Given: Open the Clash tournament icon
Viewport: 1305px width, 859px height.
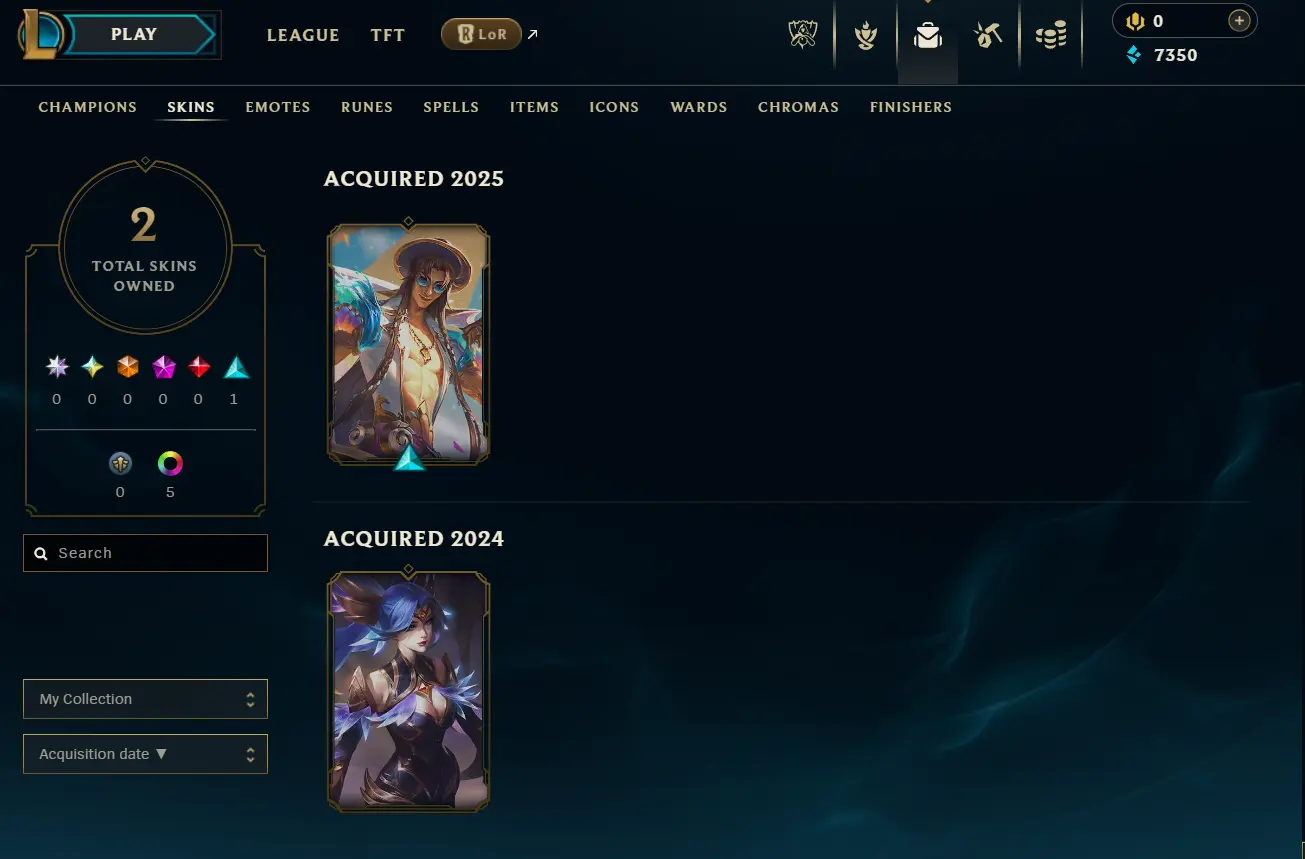Looking at the screenshot, I should (x=803, y=35).
